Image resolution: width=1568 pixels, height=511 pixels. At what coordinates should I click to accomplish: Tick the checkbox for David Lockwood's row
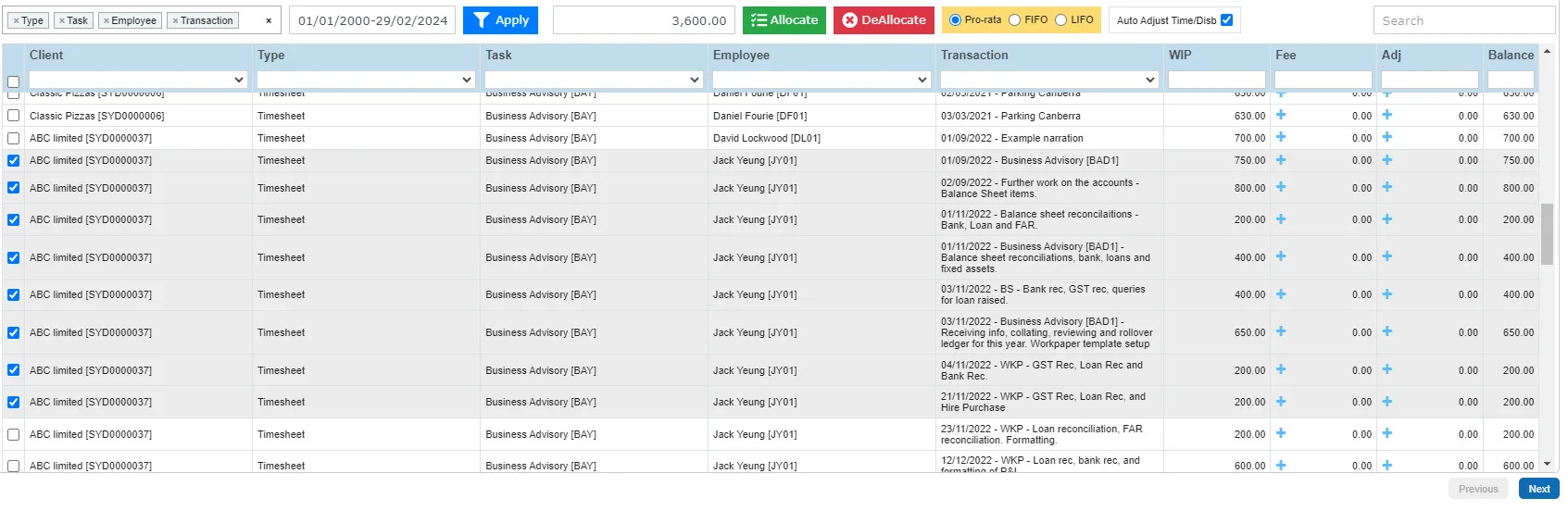[13, 138]
